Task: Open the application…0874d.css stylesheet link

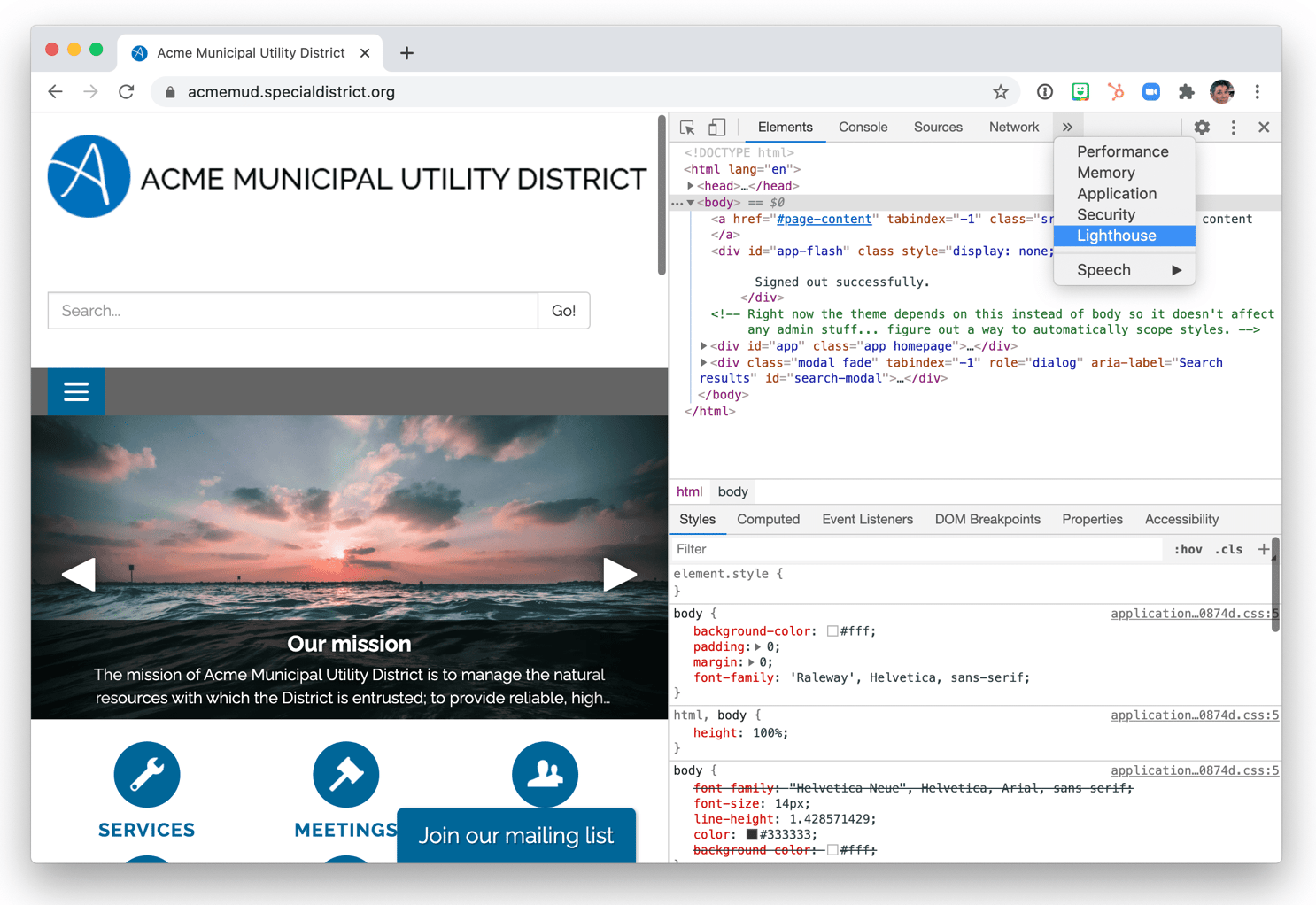Action: pyautogui.click(x=1192, y=613)
